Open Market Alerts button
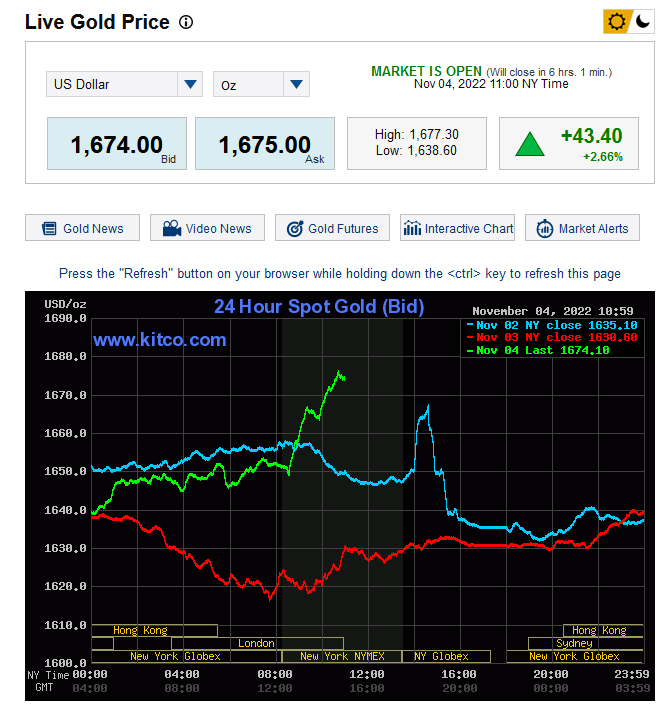The height and width of the screenshot is (705, 665). coord(582,228)
